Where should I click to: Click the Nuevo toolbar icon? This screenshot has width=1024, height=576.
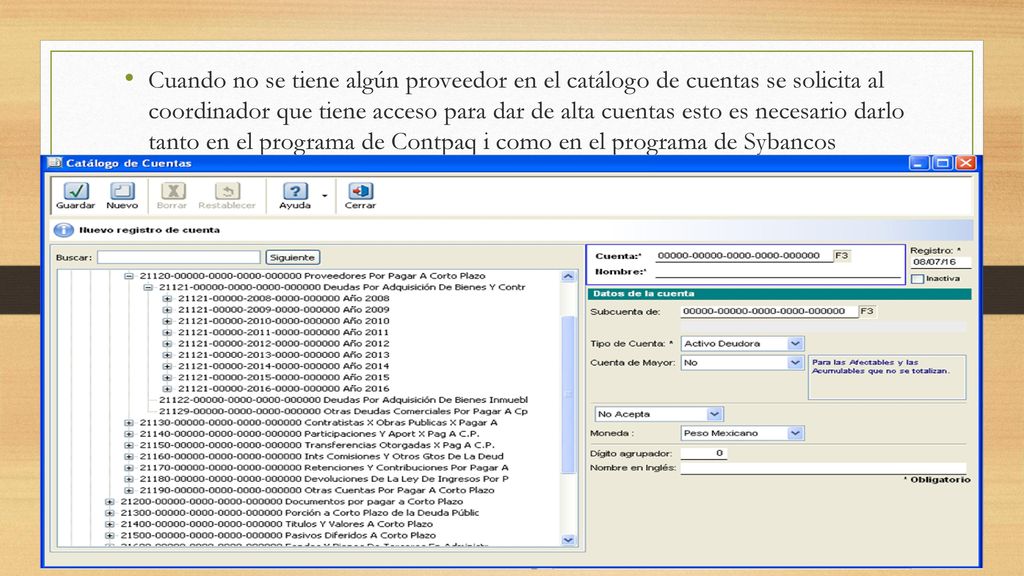pyautogui.click(x=122, y=191)
